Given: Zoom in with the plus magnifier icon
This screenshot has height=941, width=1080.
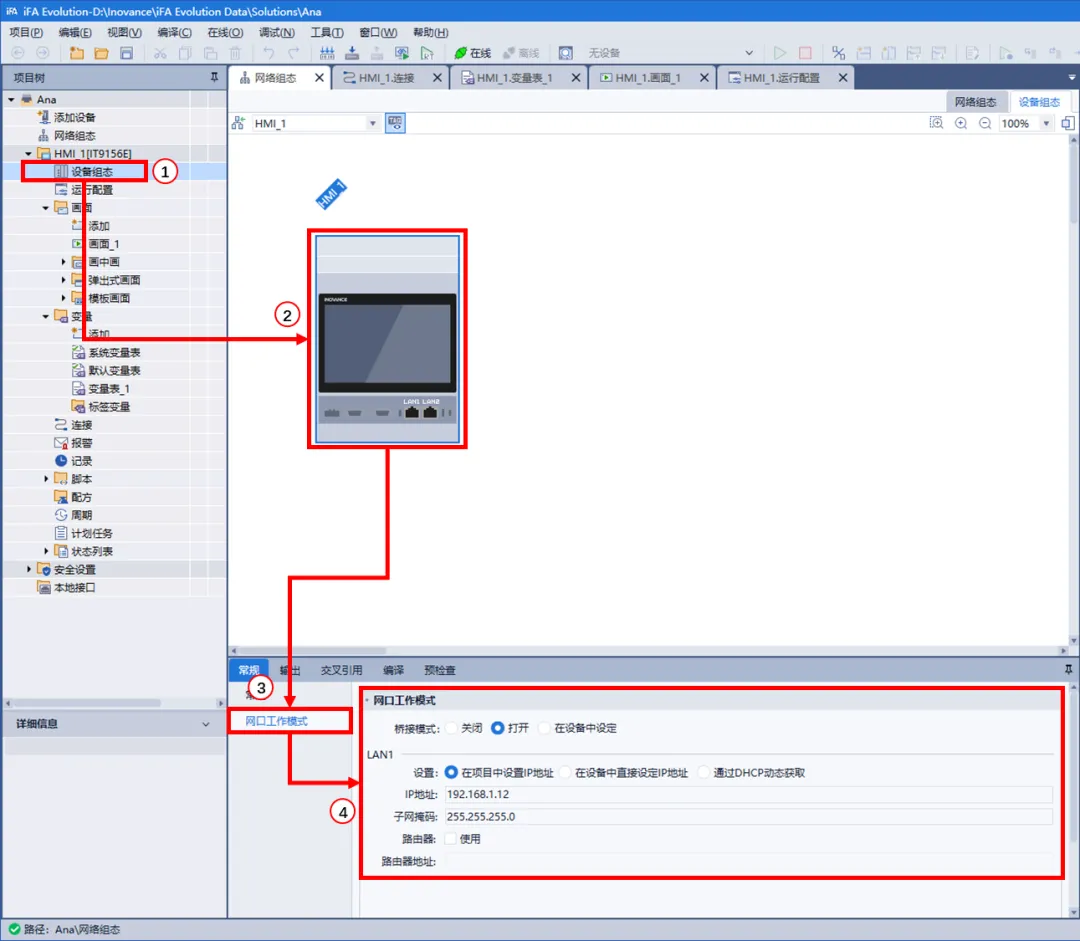Looking at the screenshot, I should coord(961,123).
